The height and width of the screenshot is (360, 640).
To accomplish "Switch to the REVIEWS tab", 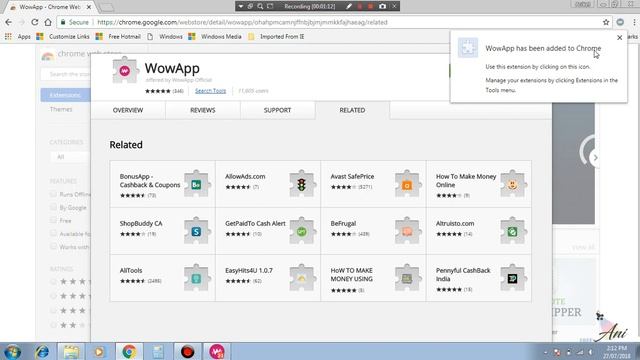I will [202, 110].
